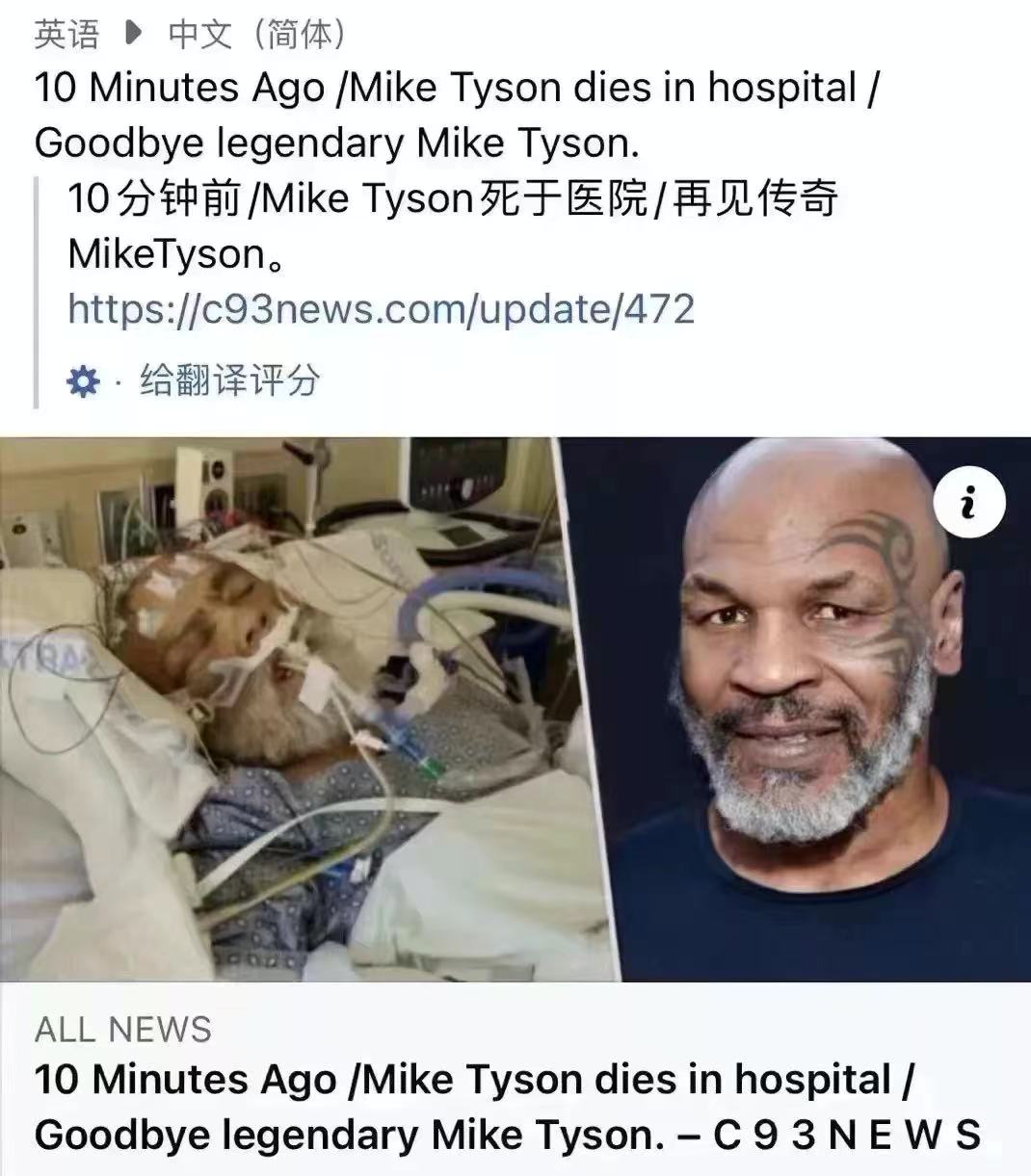Screen dimensions: 1031x1176
Task: Click the MikeTyson。translated second line
Action: click(x=175, y=254)
